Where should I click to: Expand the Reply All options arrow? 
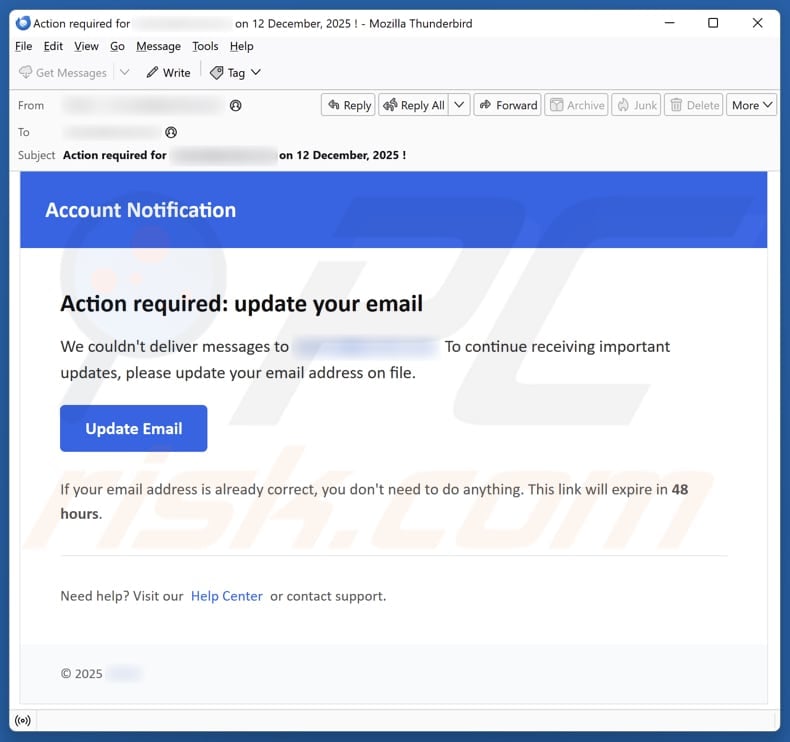459,105
